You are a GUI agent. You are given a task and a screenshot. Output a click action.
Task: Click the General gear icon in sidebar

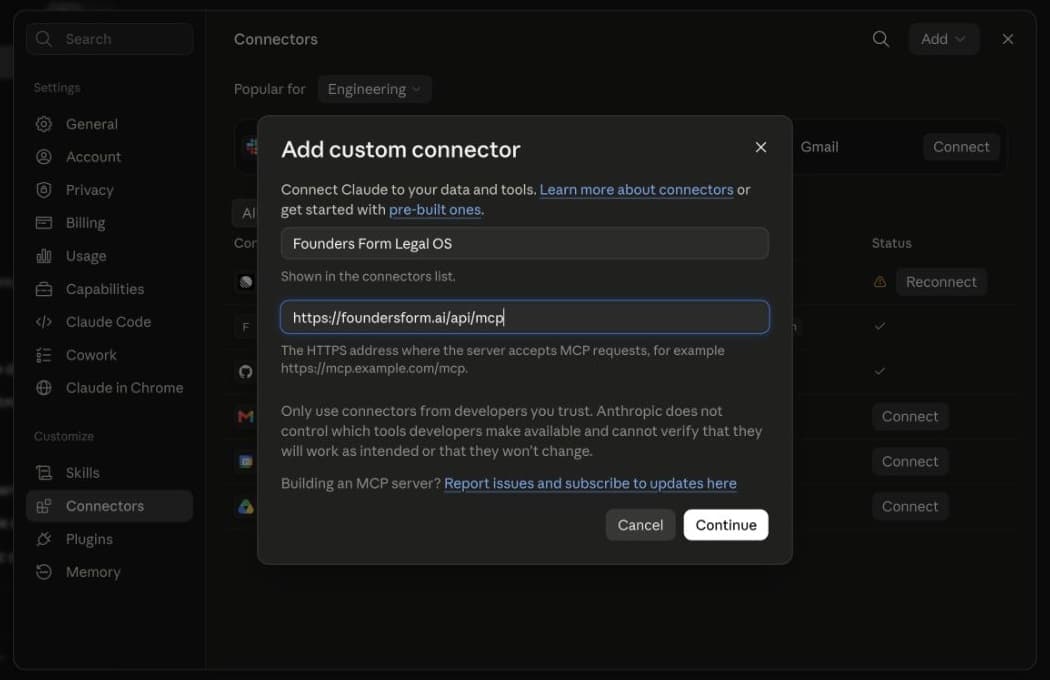tap(44, 124)
